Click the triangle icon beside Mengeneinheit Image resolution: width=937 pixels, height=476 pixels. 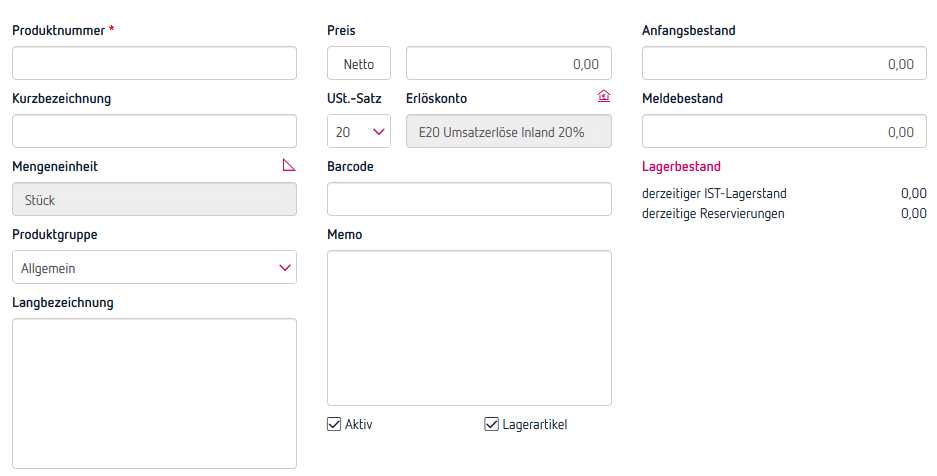[x=289, y=166]
